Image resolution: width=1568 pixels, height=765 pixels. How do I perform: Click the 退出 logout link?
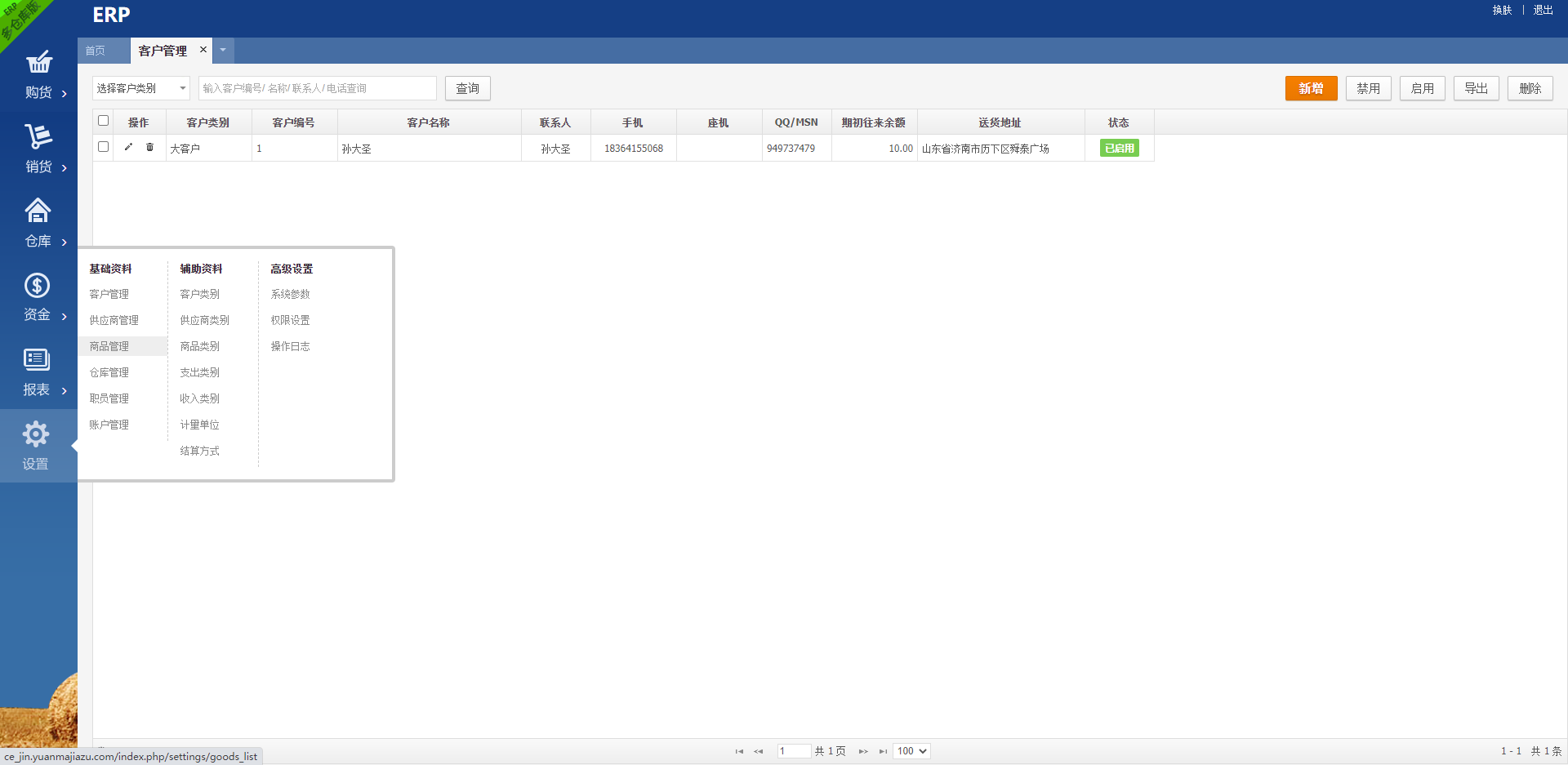(x=1543, y=10)
